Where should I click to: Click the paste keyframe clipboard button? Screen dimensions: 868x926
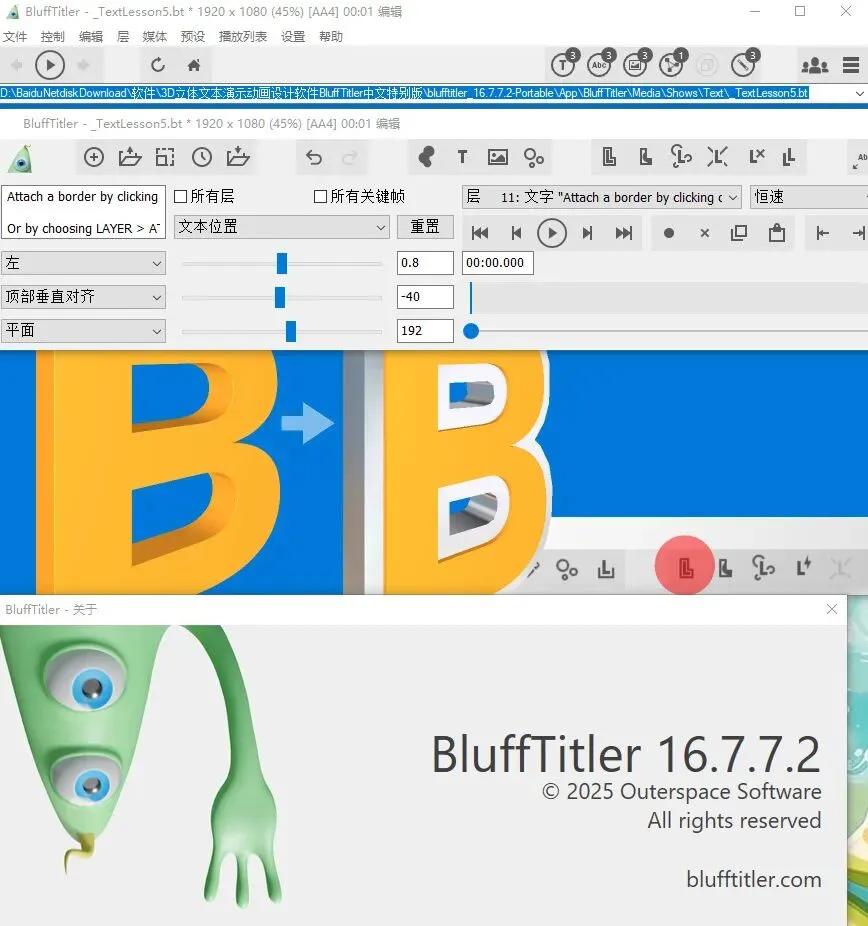pos(776,233)
